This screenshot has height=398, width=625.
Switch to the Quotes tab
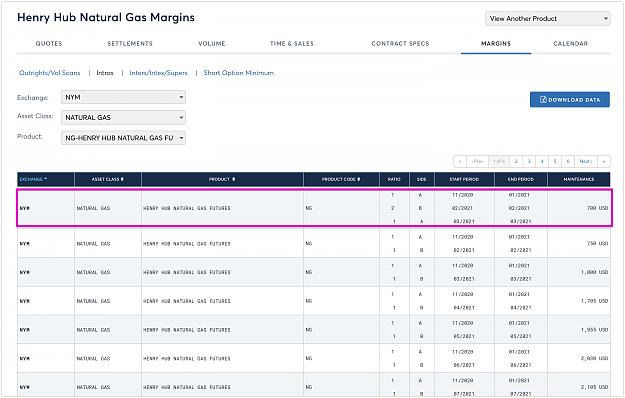[49, 43]
